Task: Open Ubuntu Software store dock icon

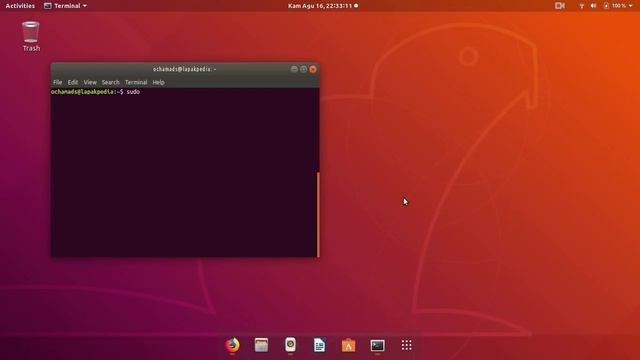Action: [348, 345]
